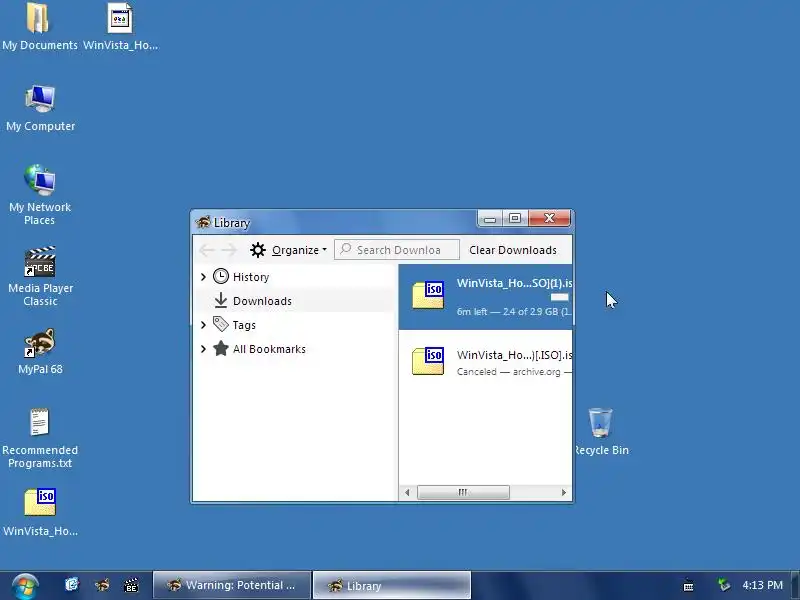800x600 pixels.
Task: Click the Start orb button
Action: tap(25, 586)
